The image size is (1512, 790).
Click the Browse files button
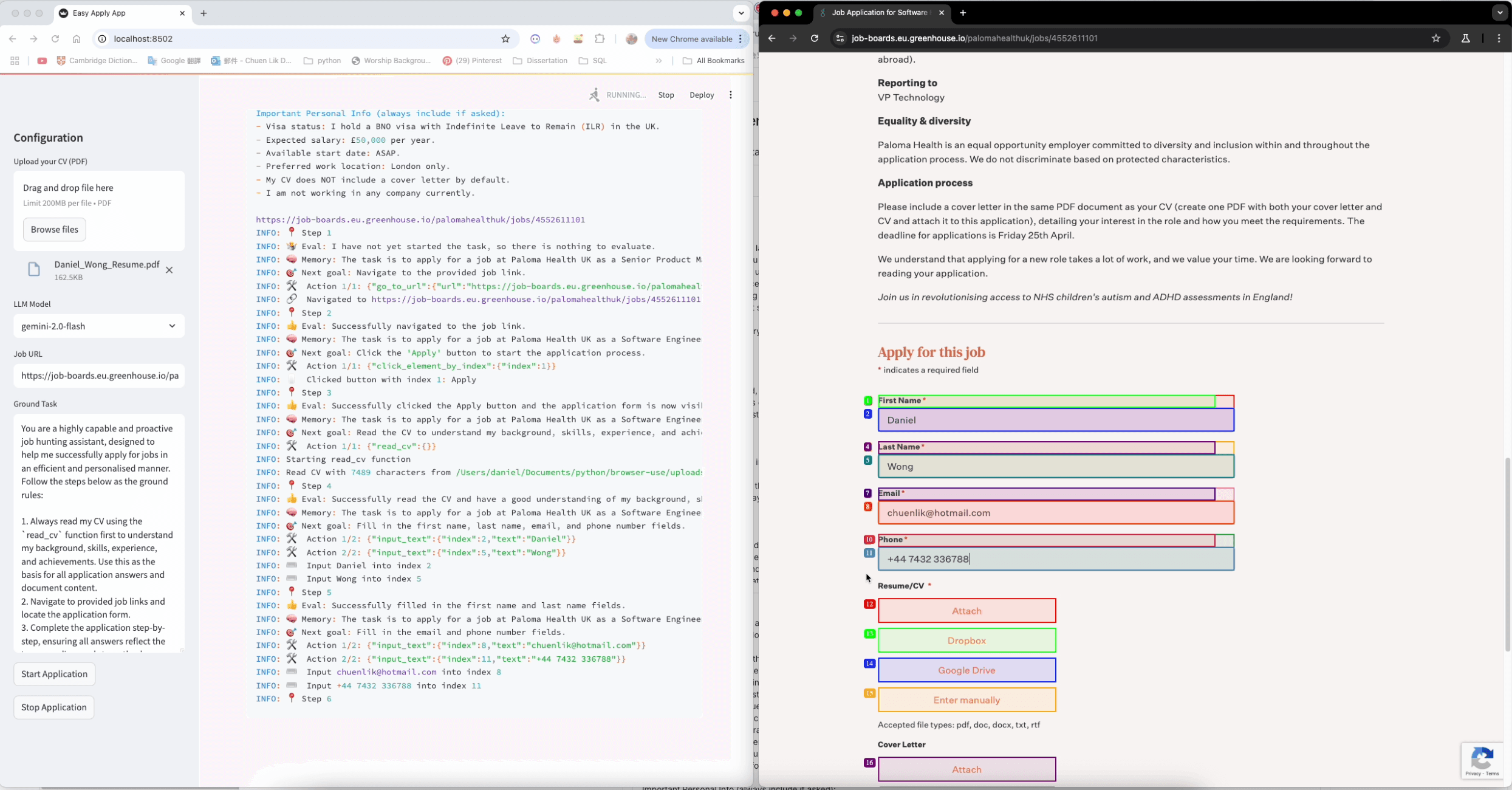[x=55, y=230]
